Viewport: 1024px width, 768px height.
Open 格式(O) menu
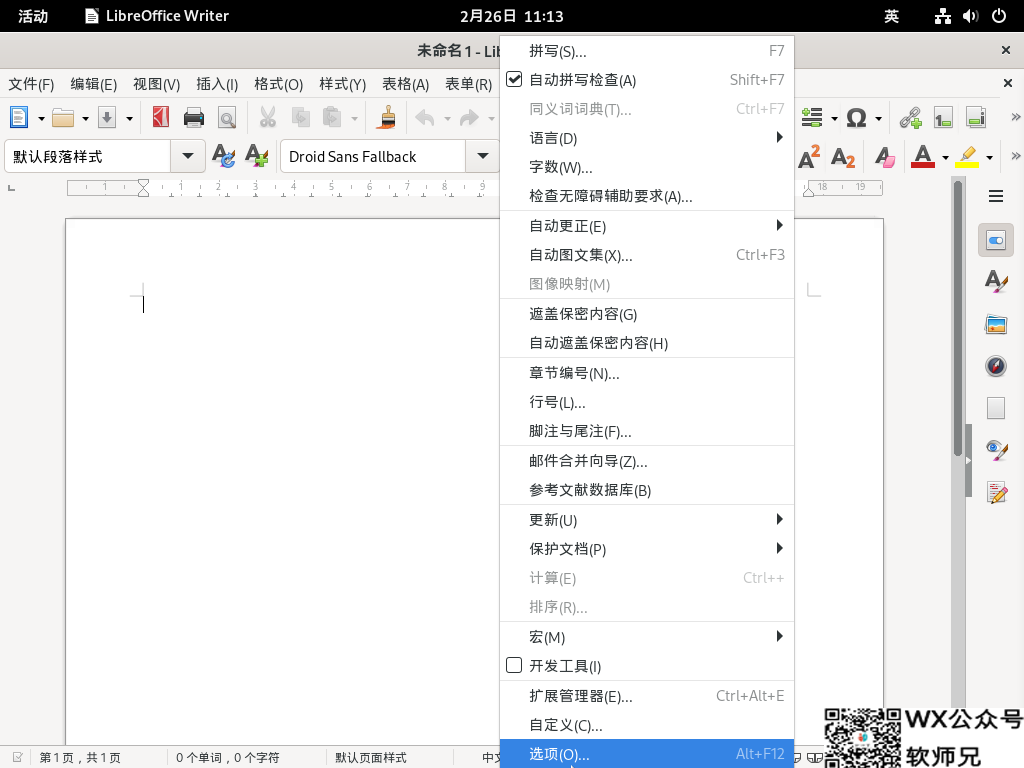tap(279, 84)
